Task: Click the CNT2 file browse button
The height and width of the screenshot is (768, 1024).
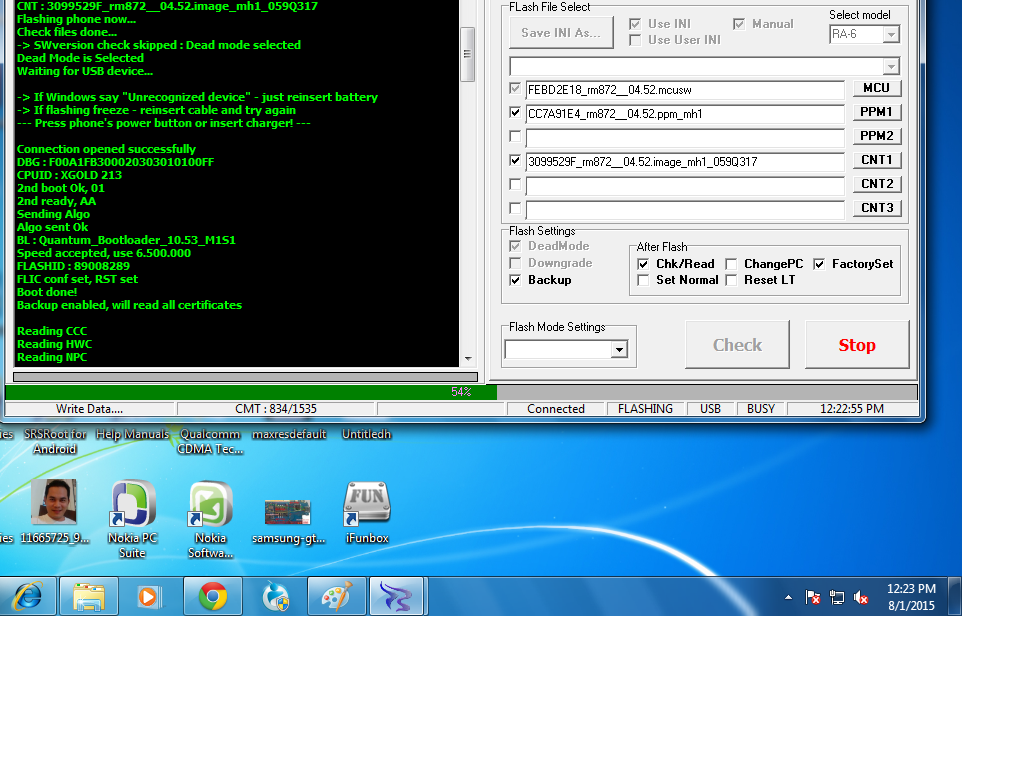Action: (x=876, y=184)
